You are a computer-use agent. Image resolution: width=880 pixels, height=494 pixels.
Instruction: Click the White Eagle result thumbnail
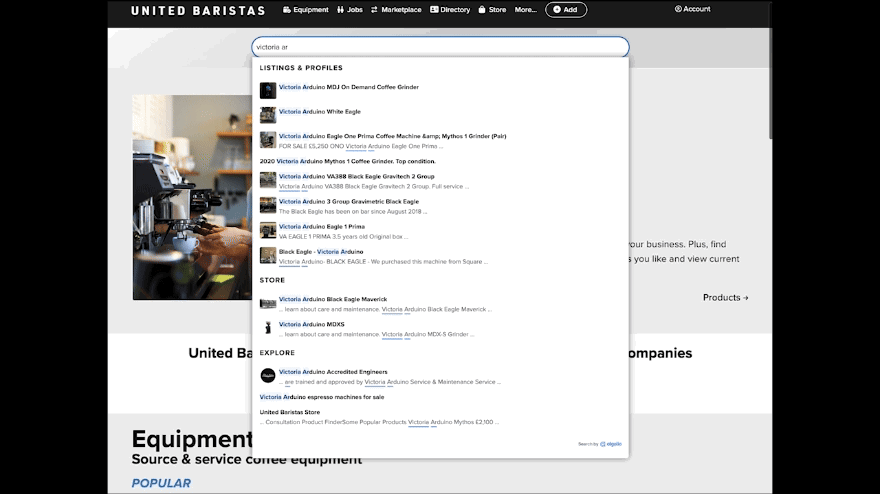pos(268,115)
